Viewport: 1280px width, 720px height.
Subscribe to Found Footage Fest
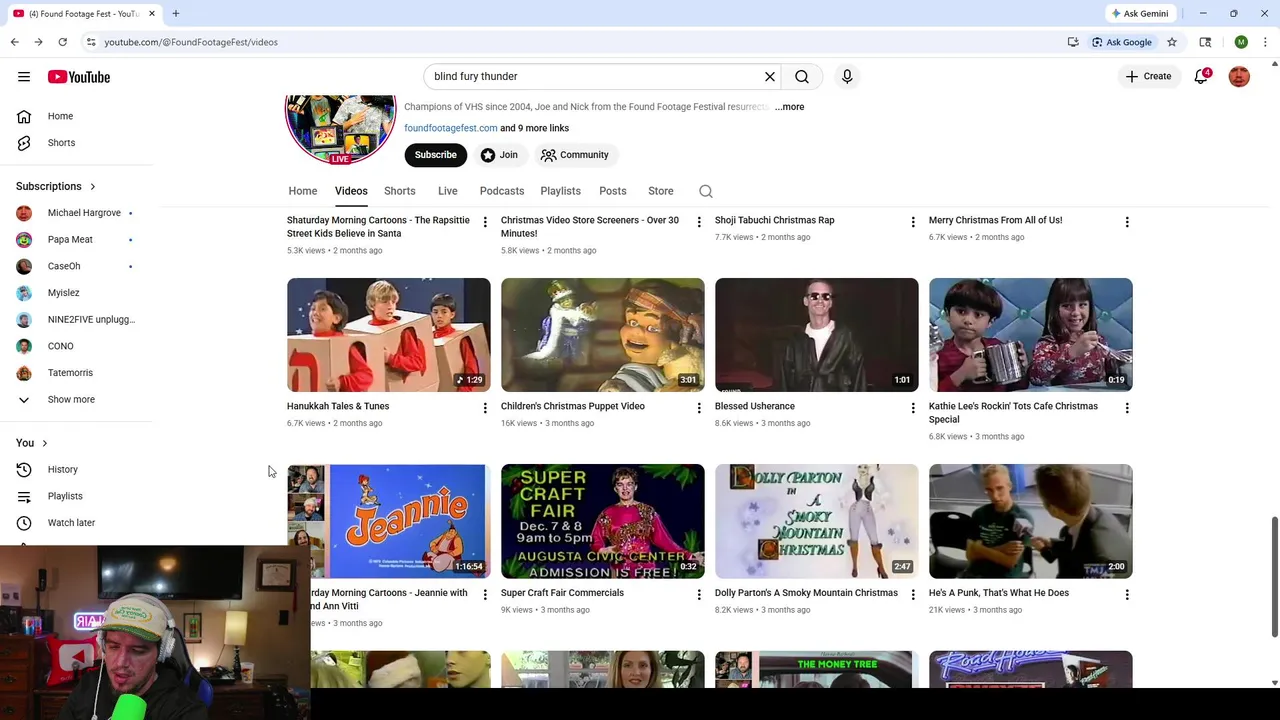point(435,155)
